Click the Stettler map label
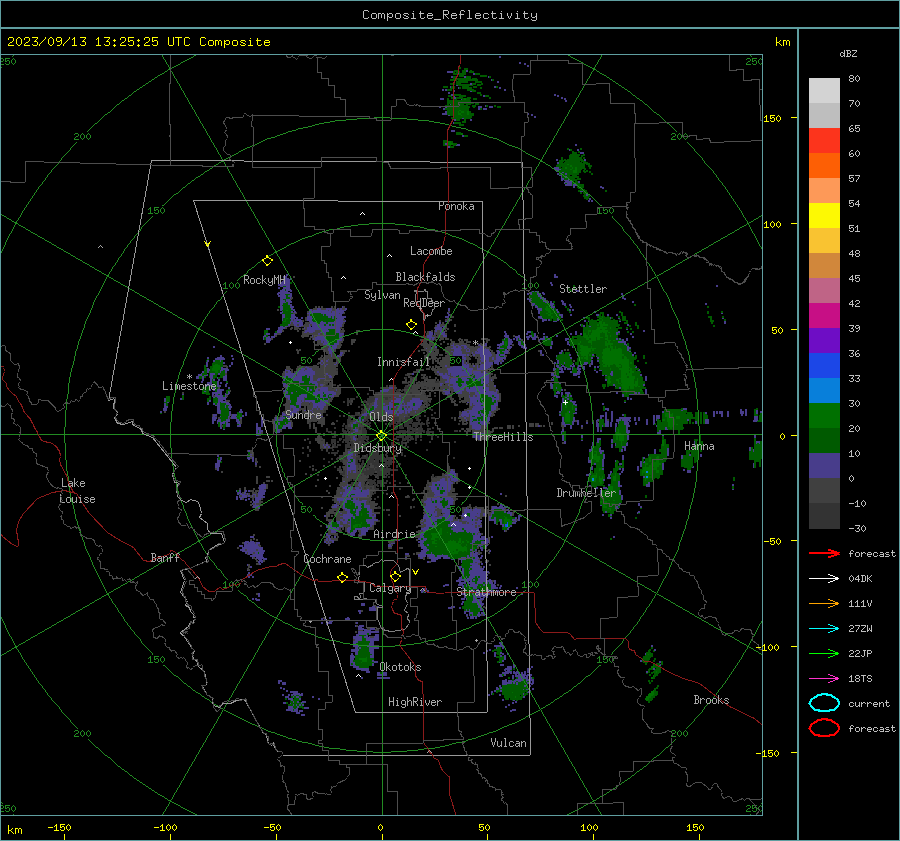Screen dimensions: 900x841 583,289
